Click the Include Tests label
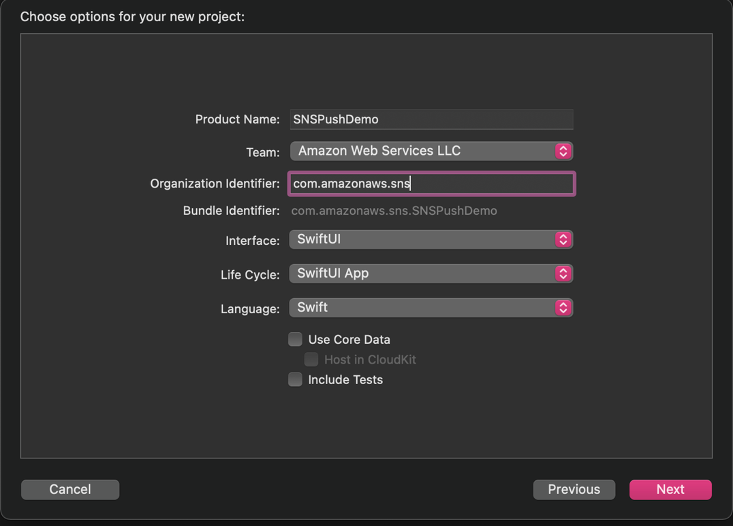The height and width of the screenshot is (527, 733). [345, 379]
